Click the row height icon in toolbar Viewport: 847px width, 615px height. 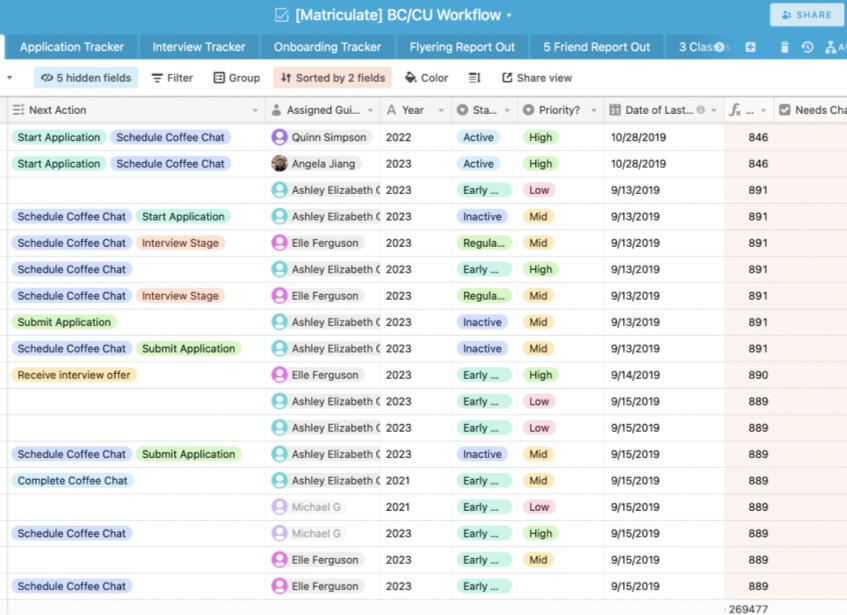[x=475, y=78]
